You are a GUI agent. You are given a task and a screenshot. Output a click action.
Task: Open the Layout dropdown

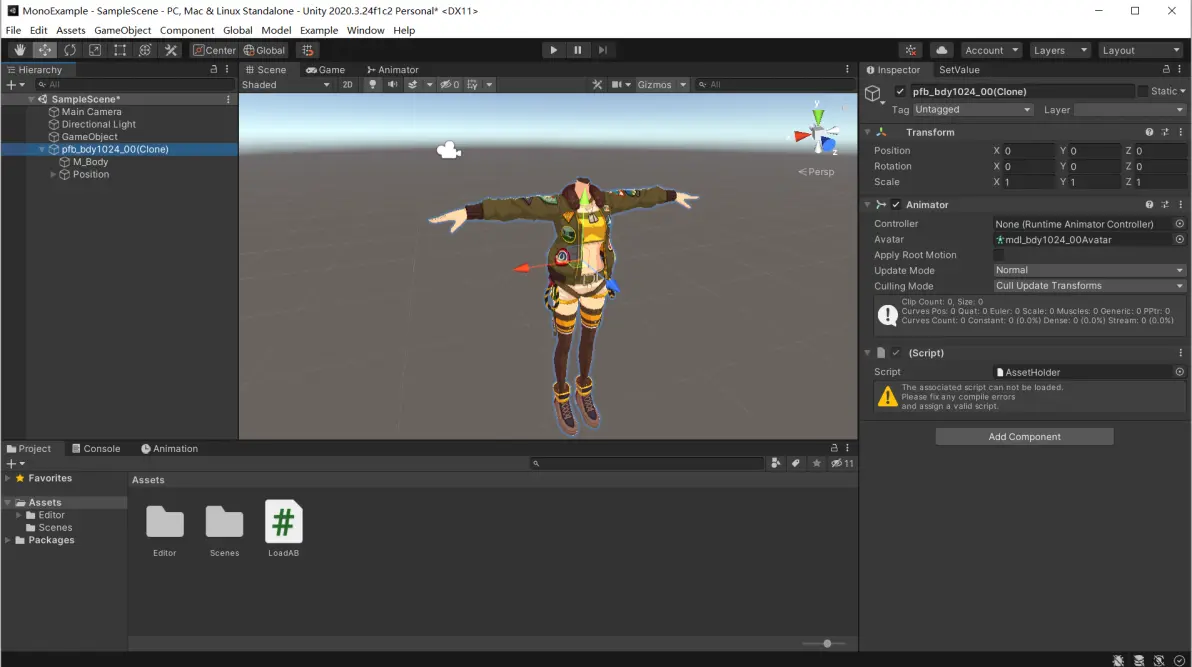point(1140,50)
